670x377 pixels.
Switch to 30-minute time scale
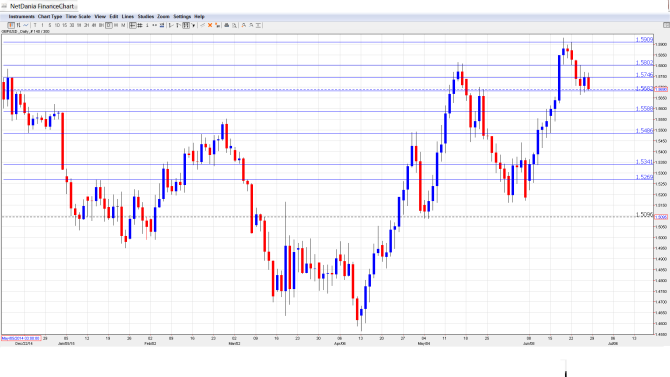click(72, 26)
